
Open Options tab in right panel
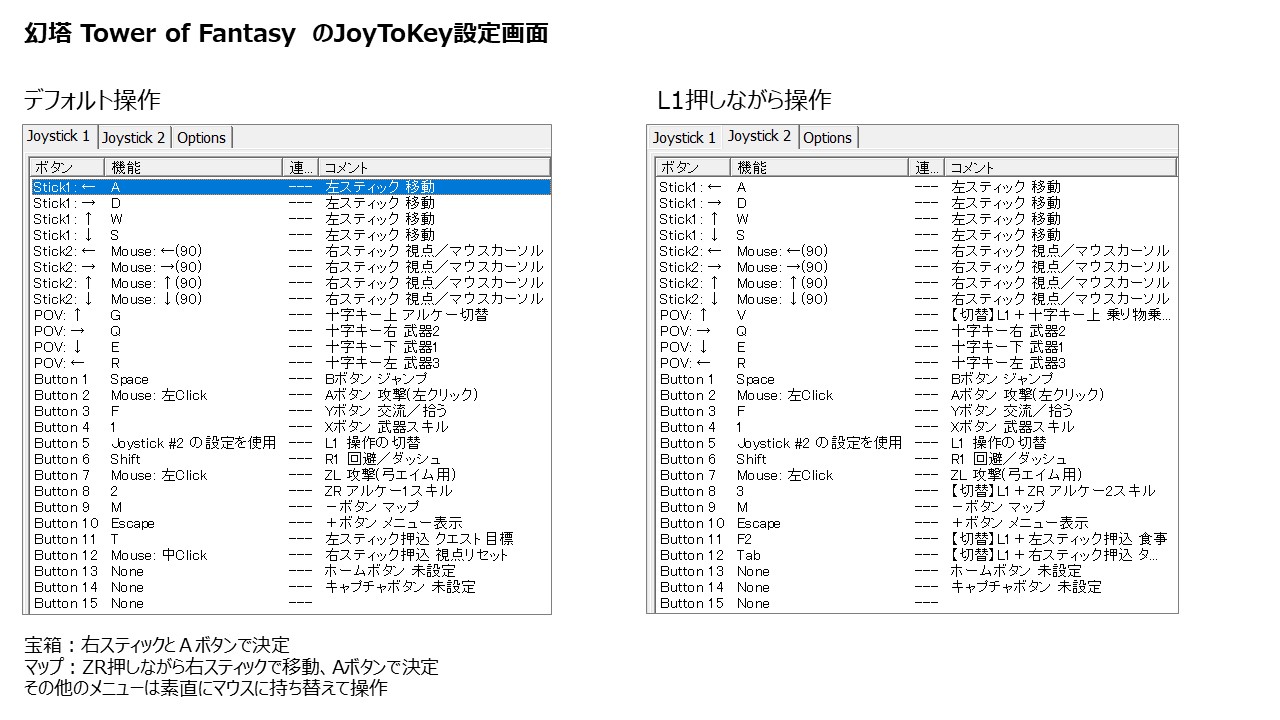(828, 138)
